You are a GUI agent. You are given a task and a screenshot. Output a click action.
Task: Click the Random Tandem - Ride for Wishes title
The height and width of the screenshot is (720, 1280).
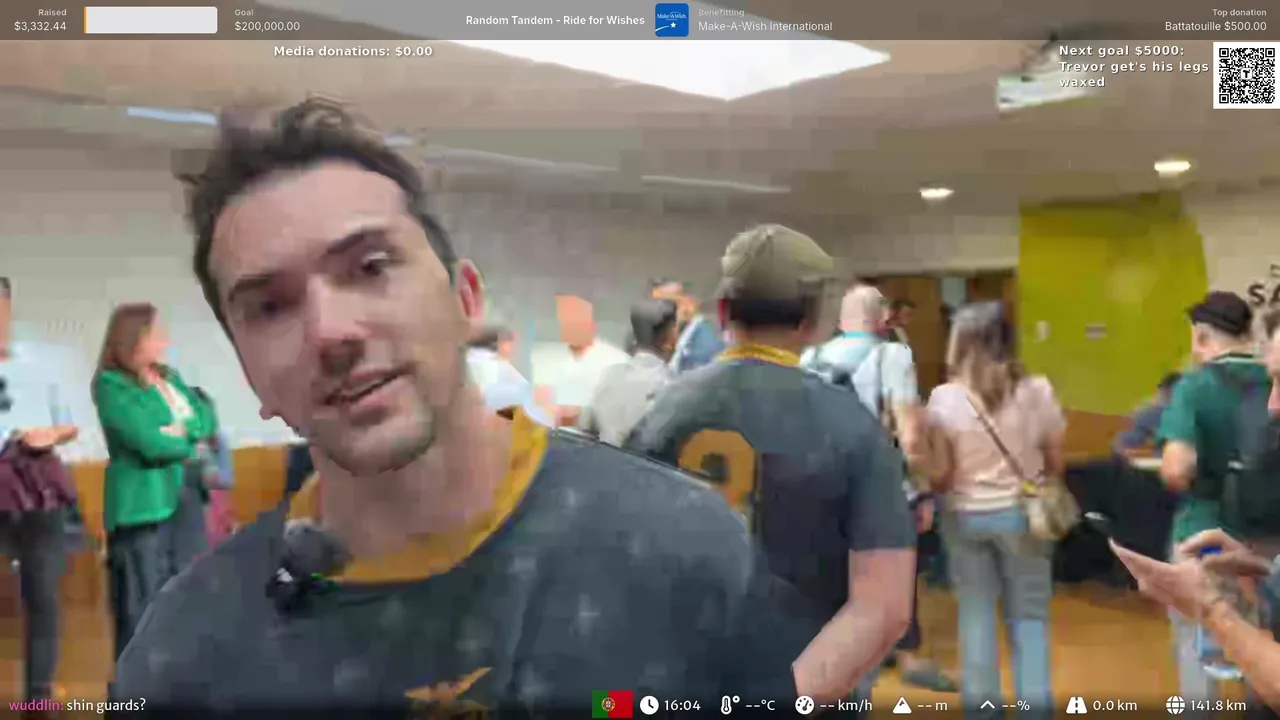tap(555, 20)
